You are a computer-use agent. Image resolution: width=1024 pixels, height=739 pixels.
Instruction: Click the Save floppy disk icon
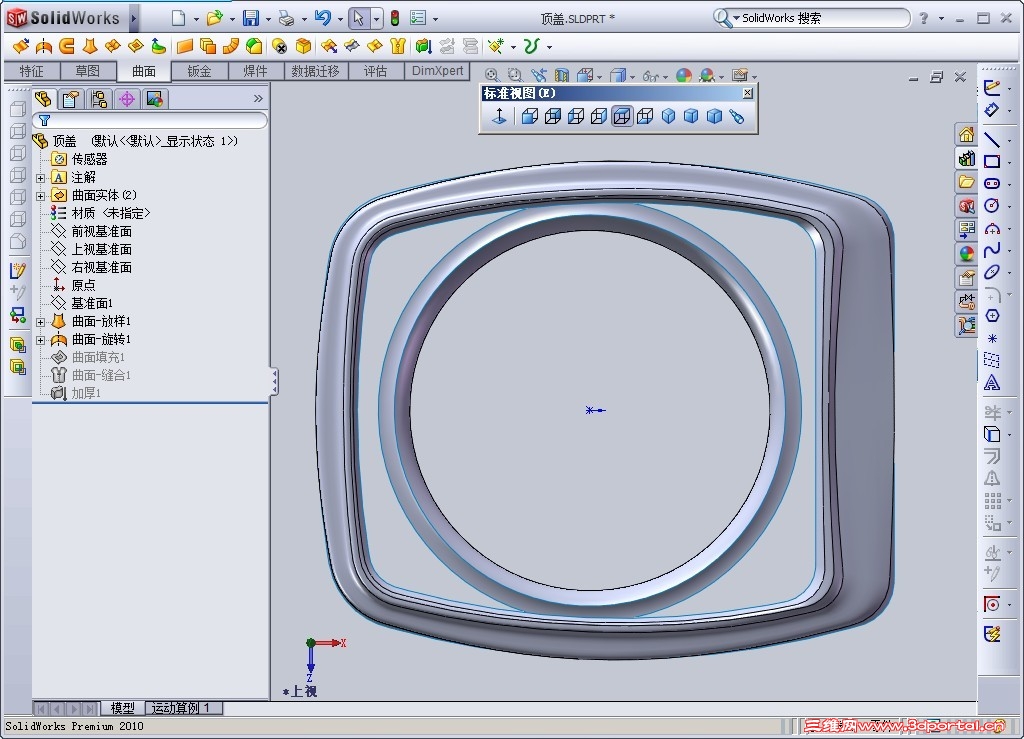pyautogui.click(x=251, y=18)
